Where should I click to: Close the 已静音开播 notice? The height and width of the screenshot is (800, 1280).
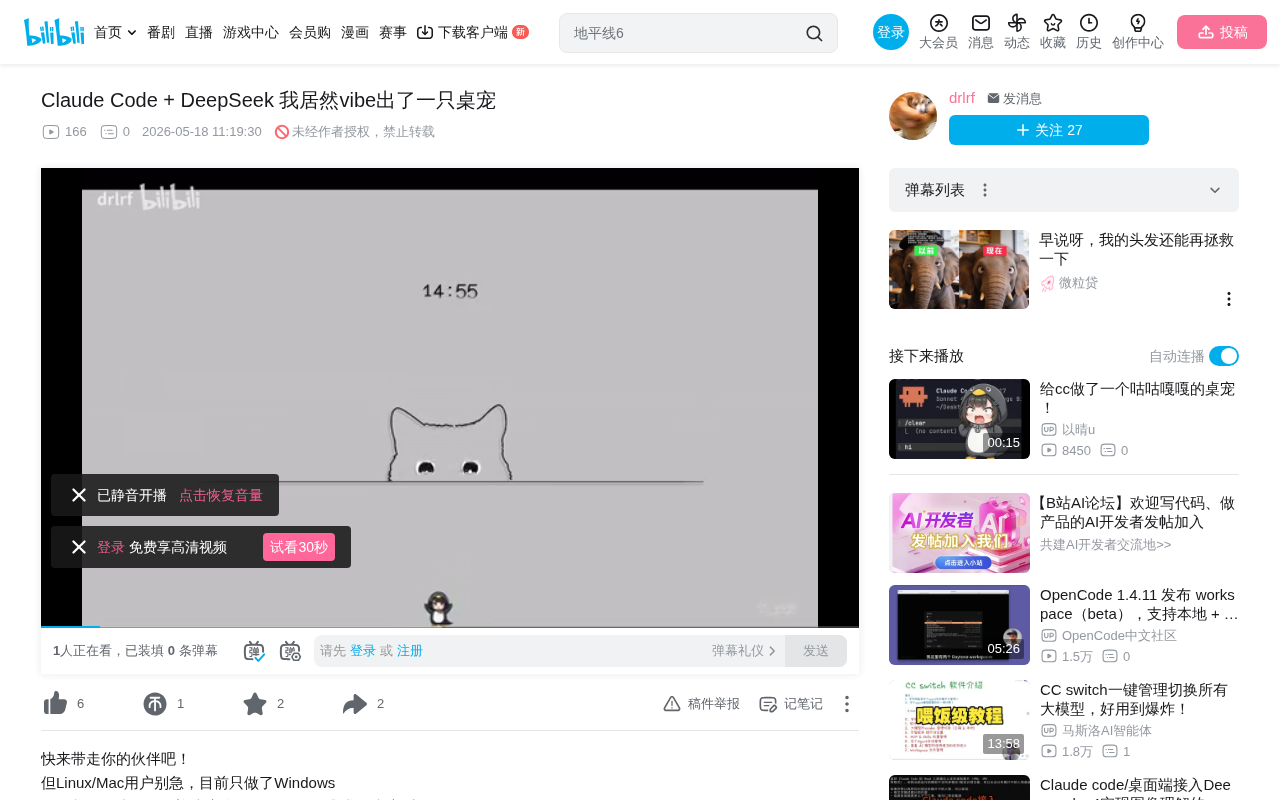tap(79, 495)
